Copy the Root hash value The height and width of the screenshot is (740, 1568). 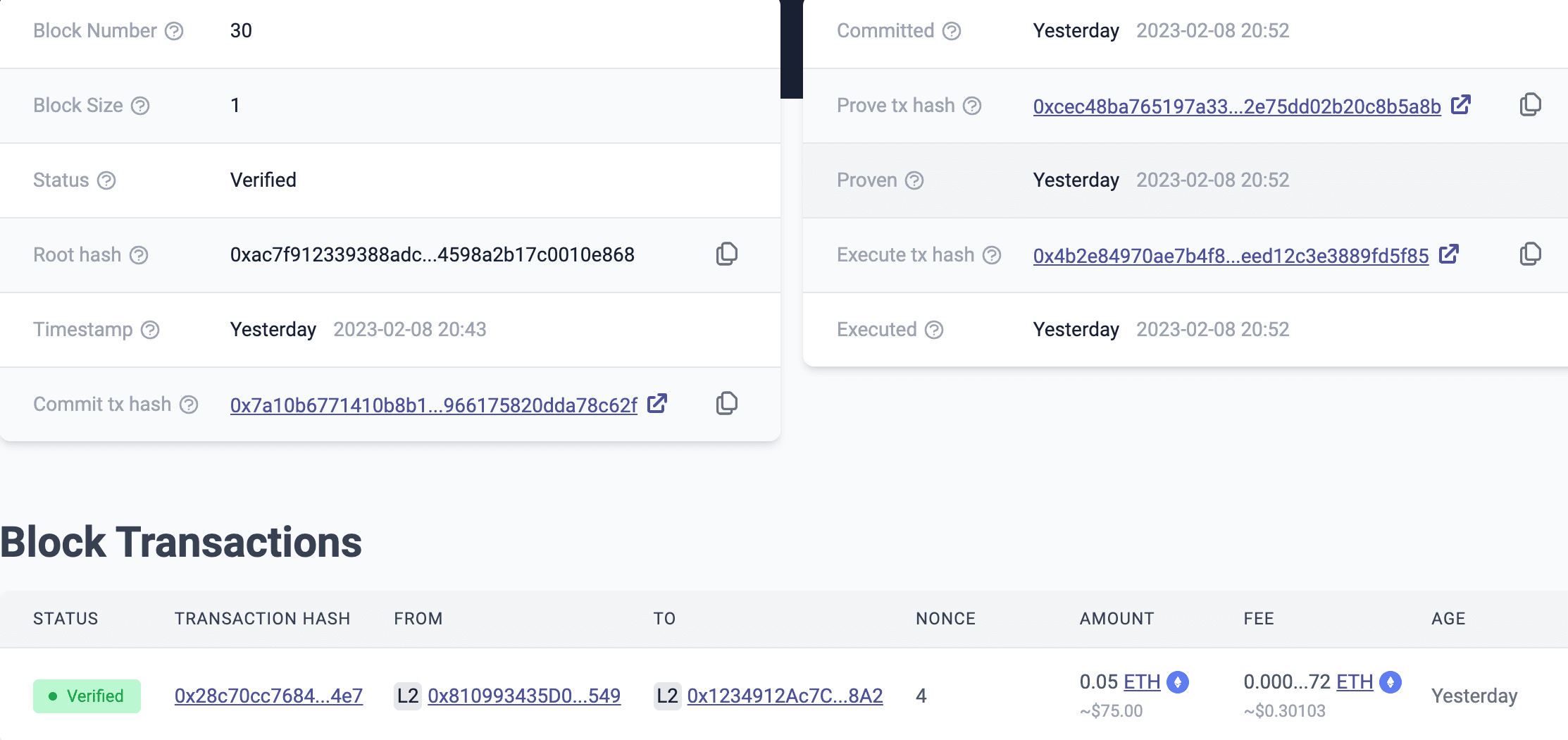coord(726,254)
